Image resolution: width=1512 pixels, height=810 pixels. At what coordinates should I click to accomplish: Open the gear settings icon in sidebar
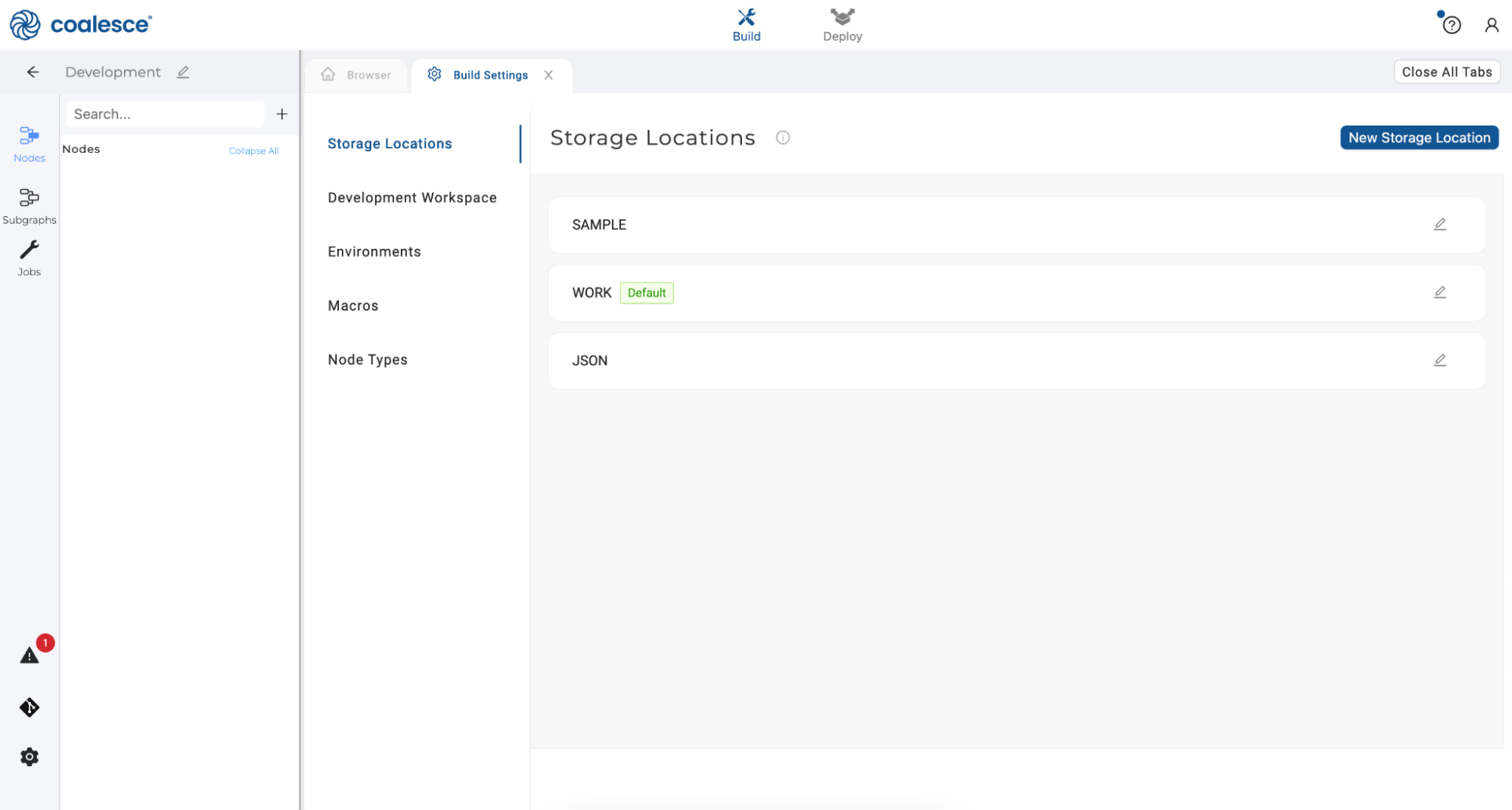point(29,756)
